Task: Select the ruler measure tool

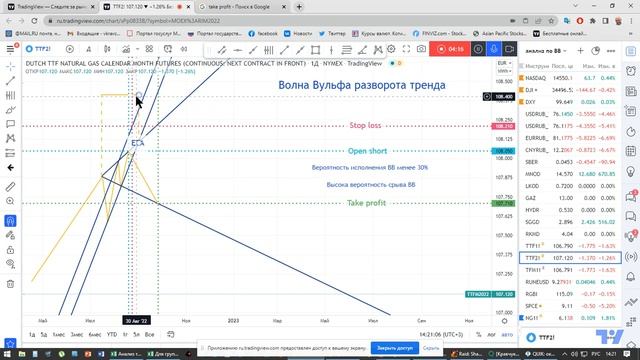Action: point(10,187)
